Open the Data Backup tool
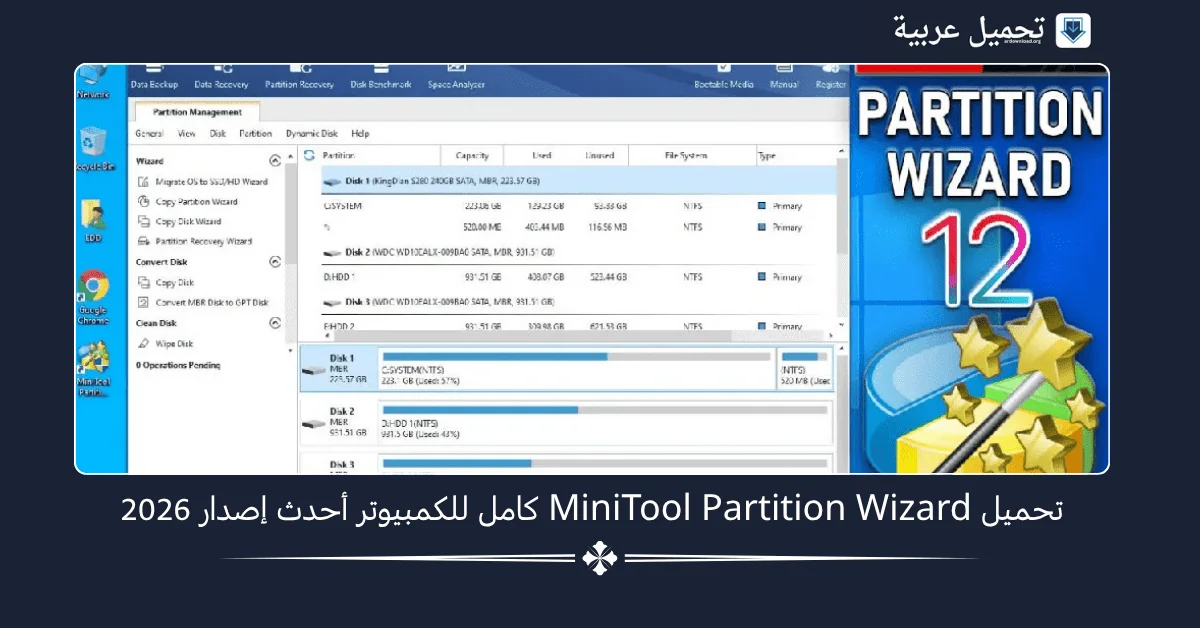Screen dimensions: 1200x628 154,77
